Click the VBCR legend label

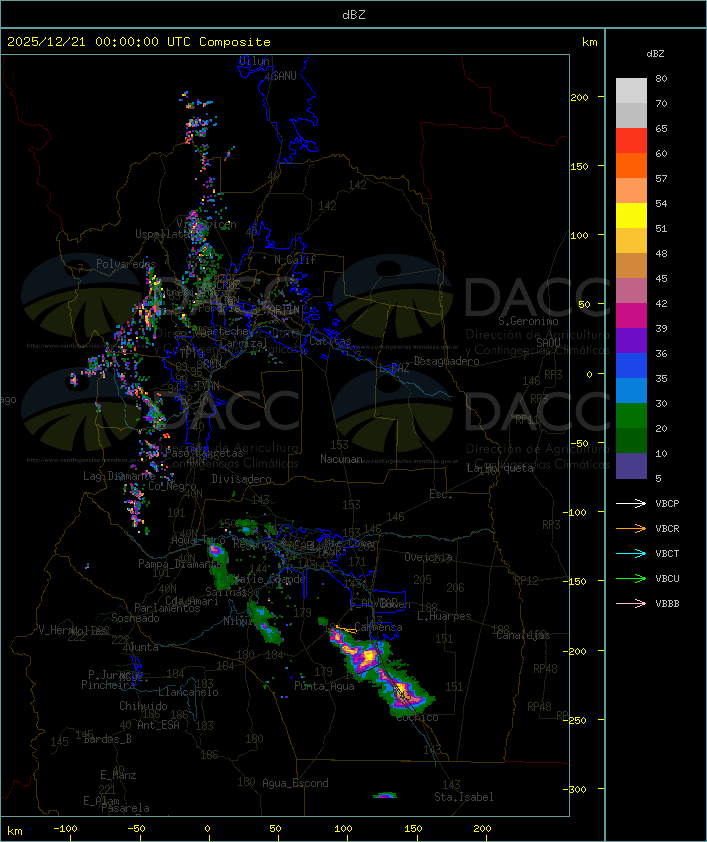point(667,528)
